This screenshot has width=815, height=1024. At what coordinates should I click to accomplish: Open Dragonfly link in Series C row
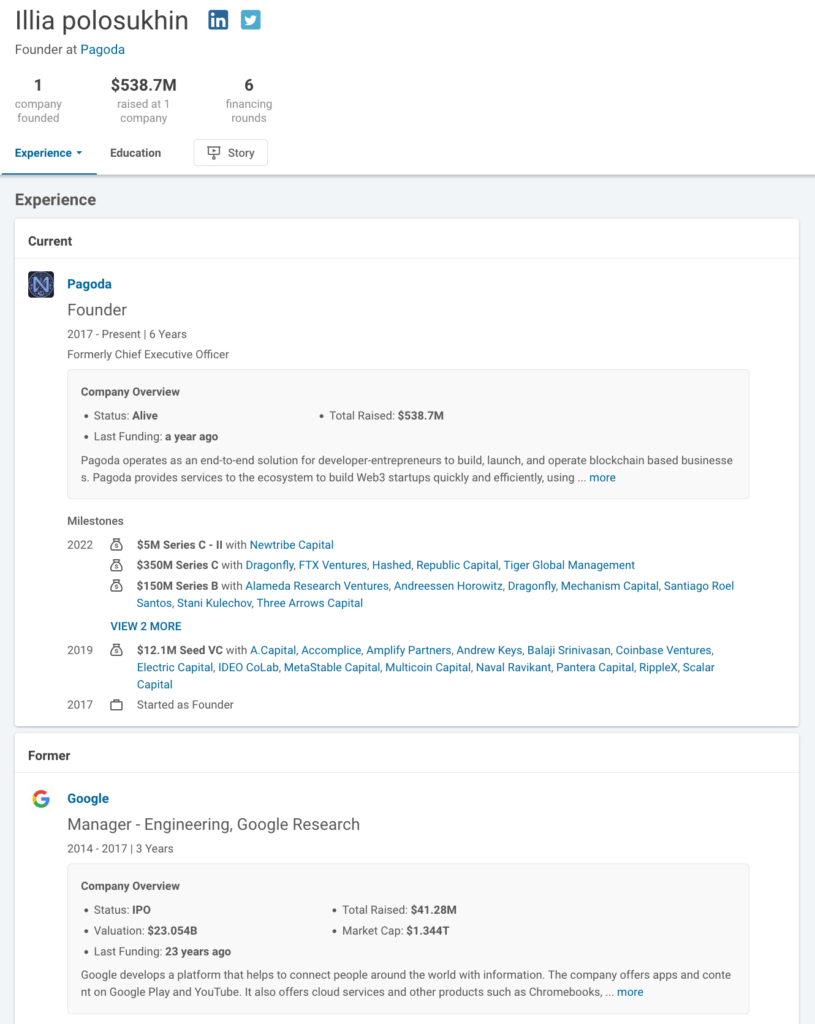point(269,565)
